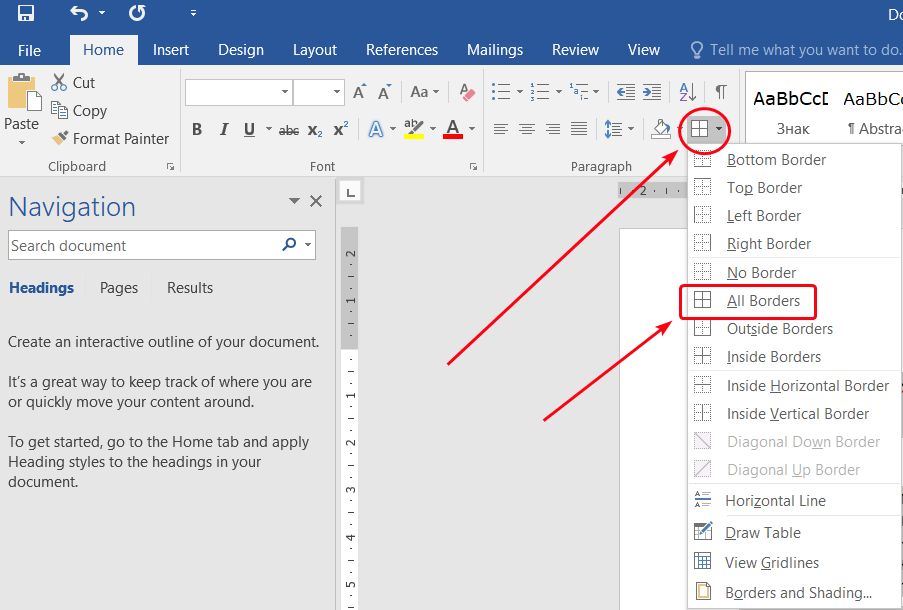This screenshot has height=610, width=903.
Task: Select Bottom Border from the menu
Action: click(x=794, y=160)
